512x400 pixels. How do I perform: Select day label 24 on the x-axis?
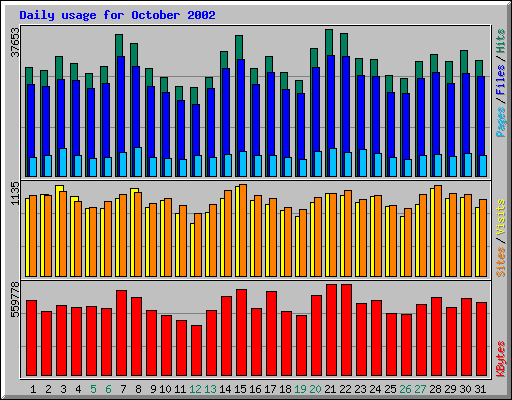click(375, 389)
